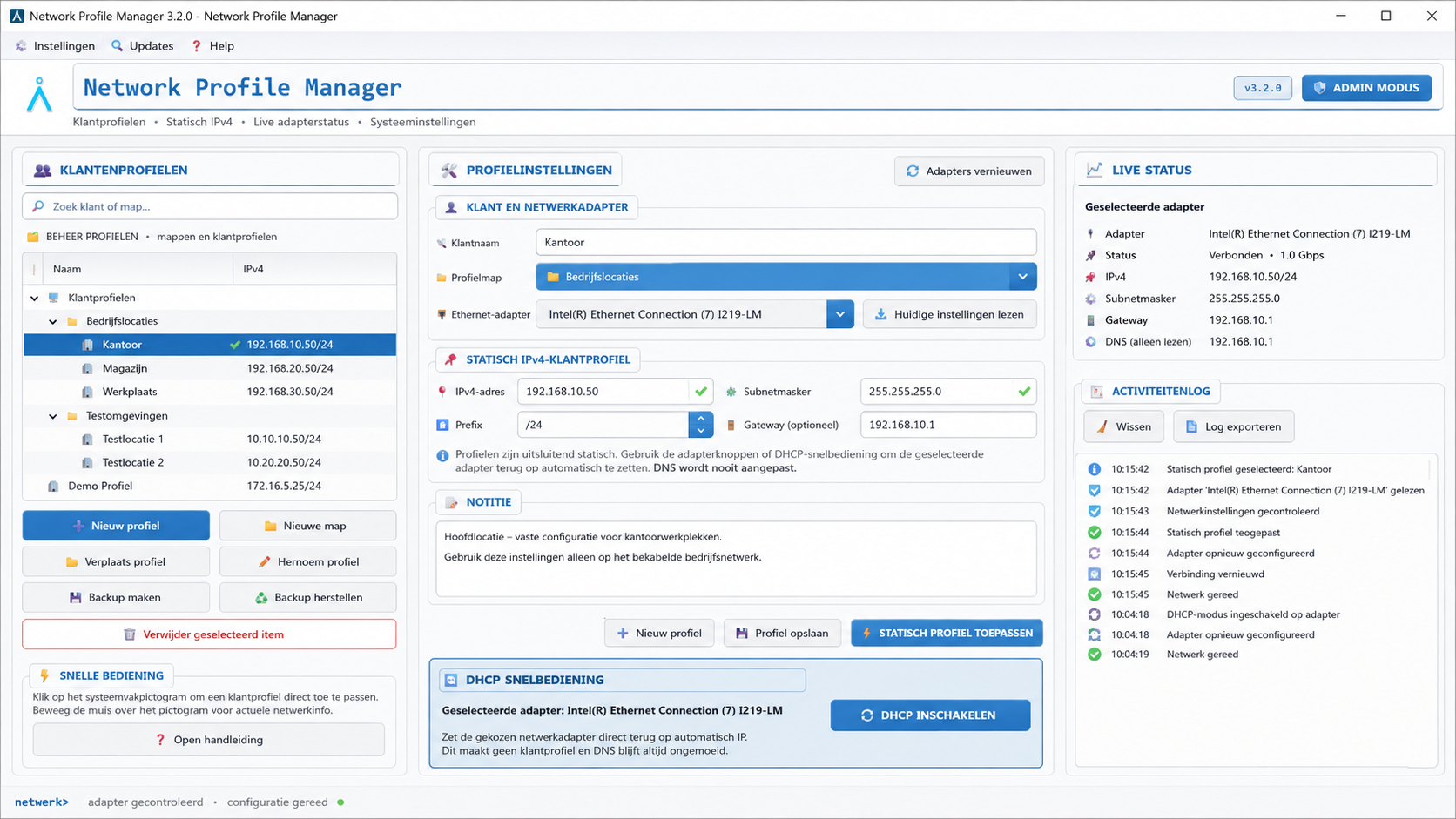The image size is (1456, 819).
Task: Increase prefix with the up stepper arrow
Action: click(701, 419)
